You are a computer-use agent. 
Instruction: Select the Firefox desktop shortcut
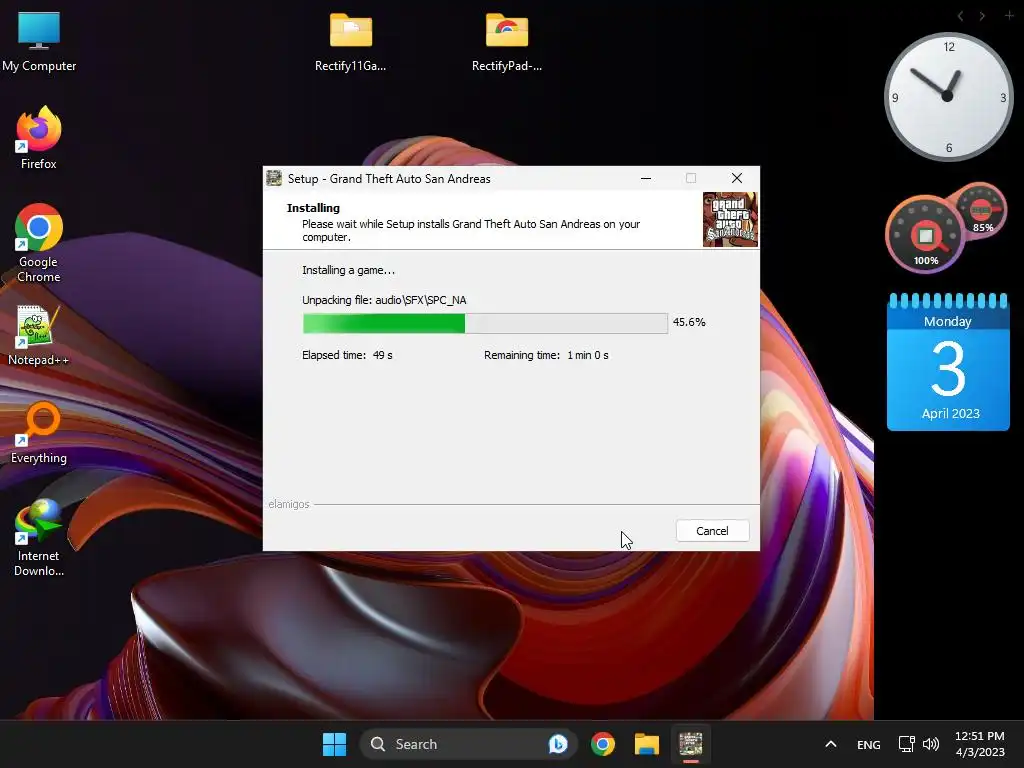pyautogui.click(x=39, y=139)
